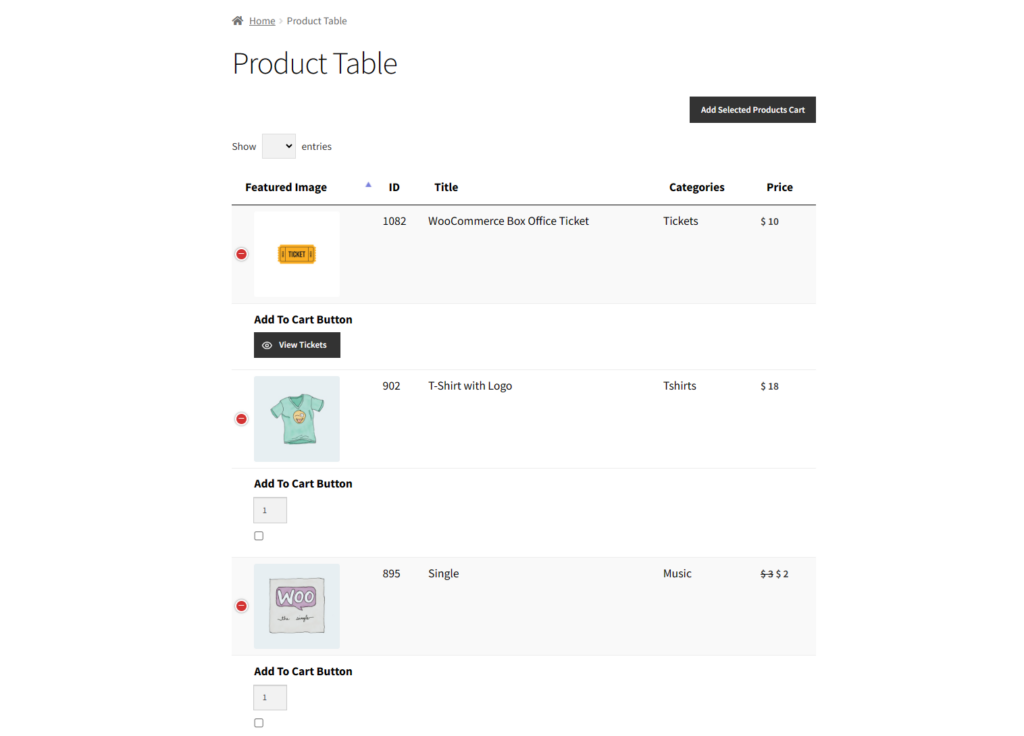Click the ticket product thumbnail

coord(297,254)
